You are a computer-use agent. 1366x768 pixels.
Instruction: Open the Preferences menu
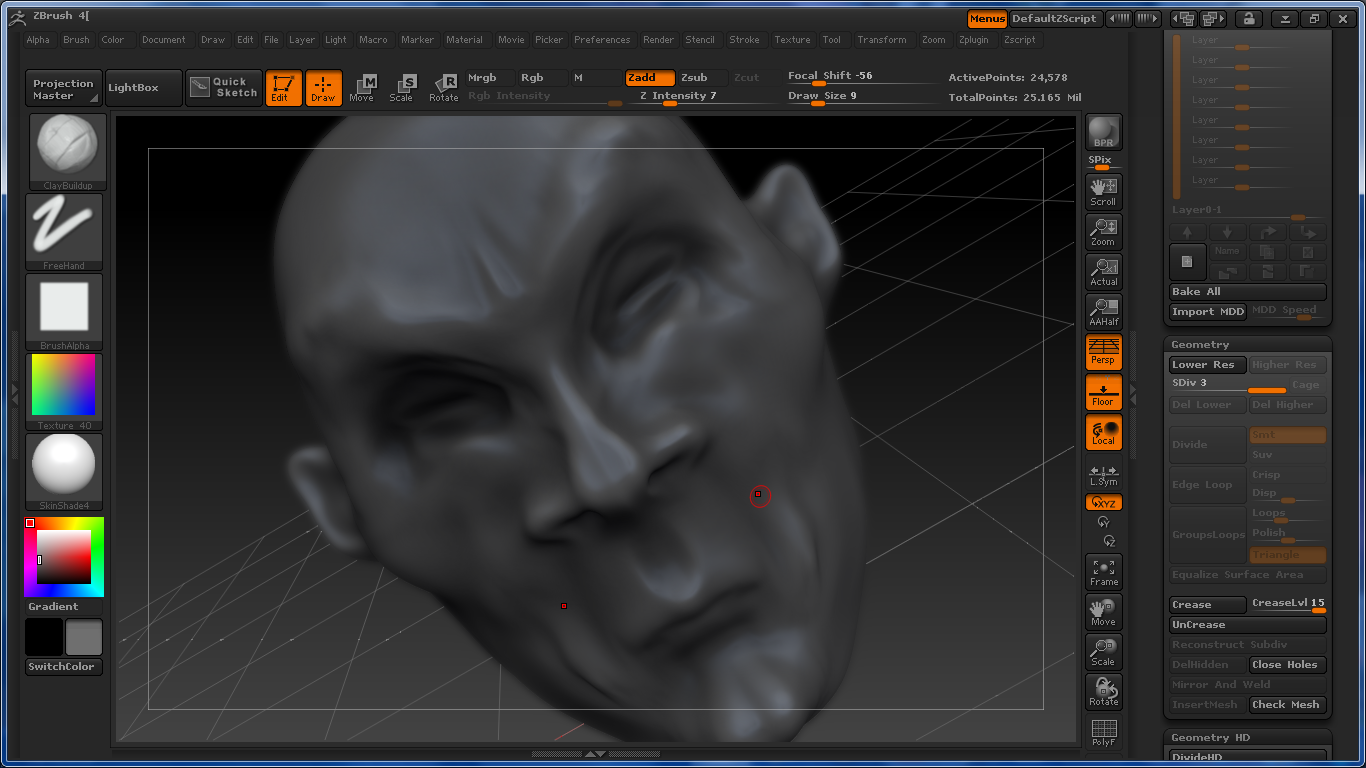tap(602, 40)
